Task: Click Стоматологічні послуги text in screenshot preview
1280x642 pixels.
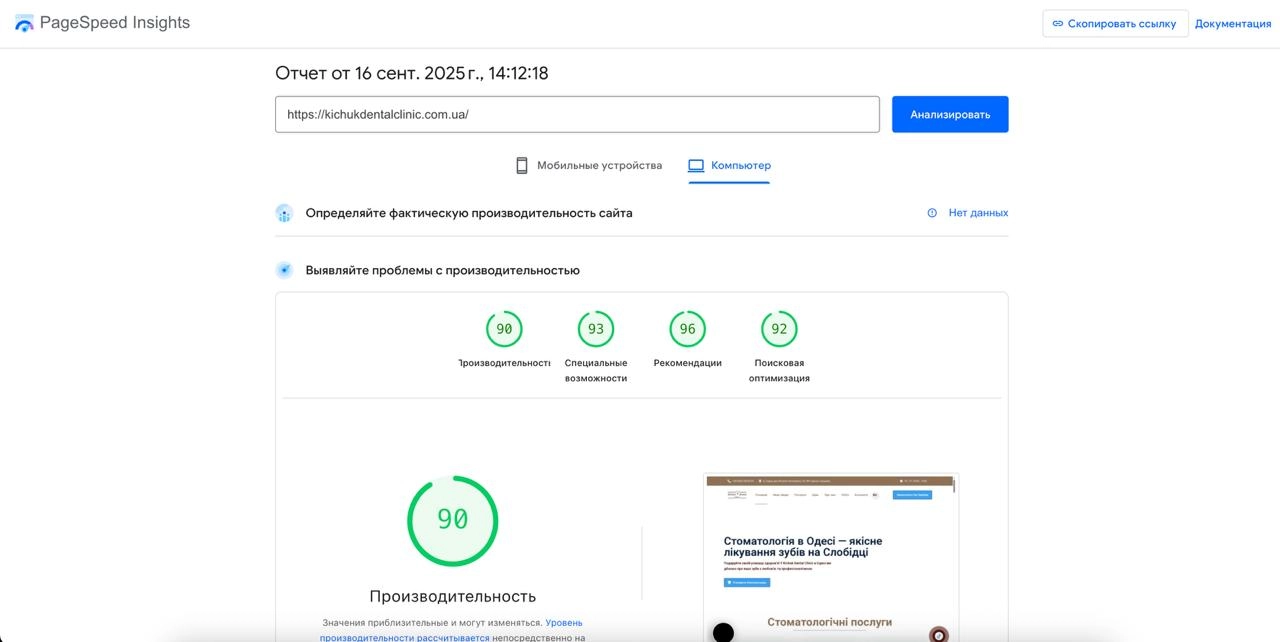Action: (x=830, y=622)
